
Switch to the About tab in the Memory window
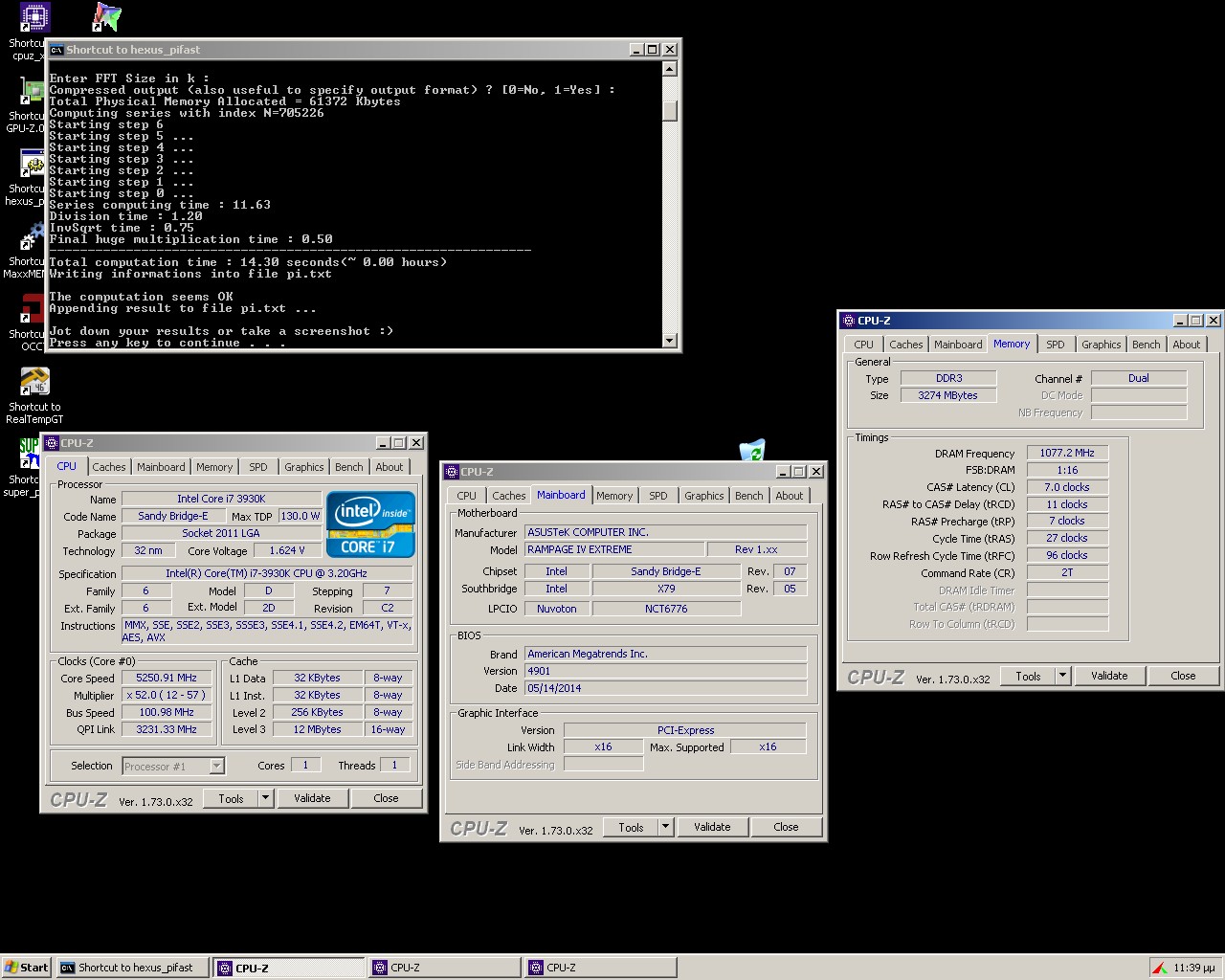pyautogui.click(x=1187, y=345)
